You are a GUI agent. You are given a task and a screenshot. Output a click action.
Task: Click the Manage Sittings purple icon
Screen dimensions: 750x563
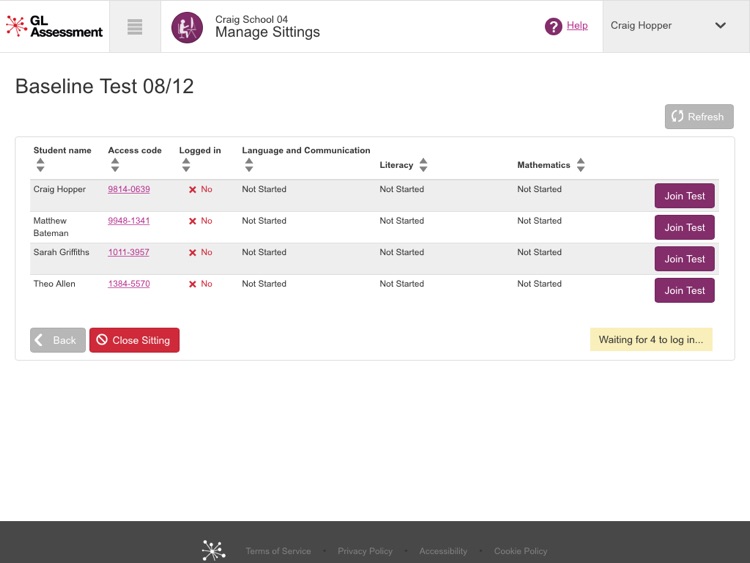[187, 27]
